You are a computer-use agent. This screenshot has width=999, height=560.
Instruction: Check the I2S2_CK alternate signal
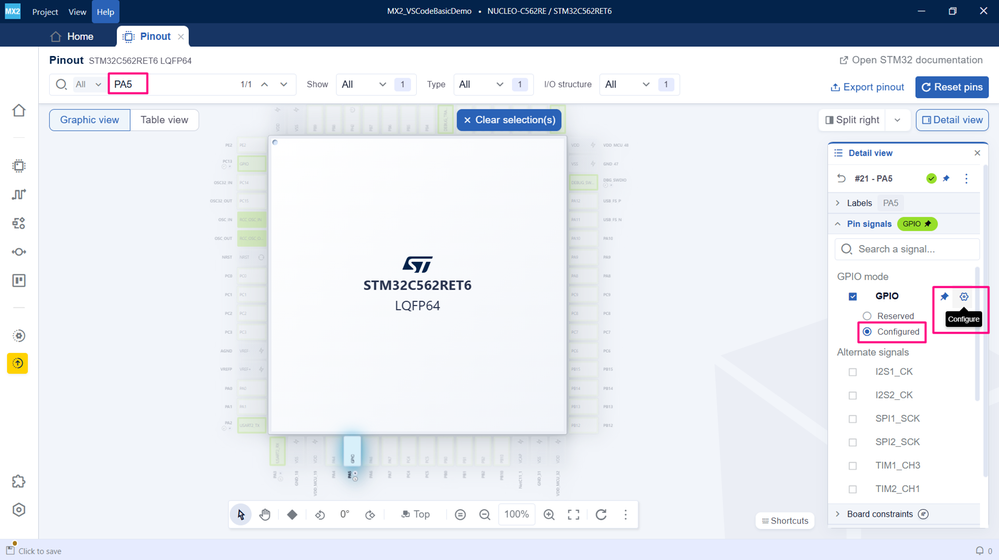[853, 396]
